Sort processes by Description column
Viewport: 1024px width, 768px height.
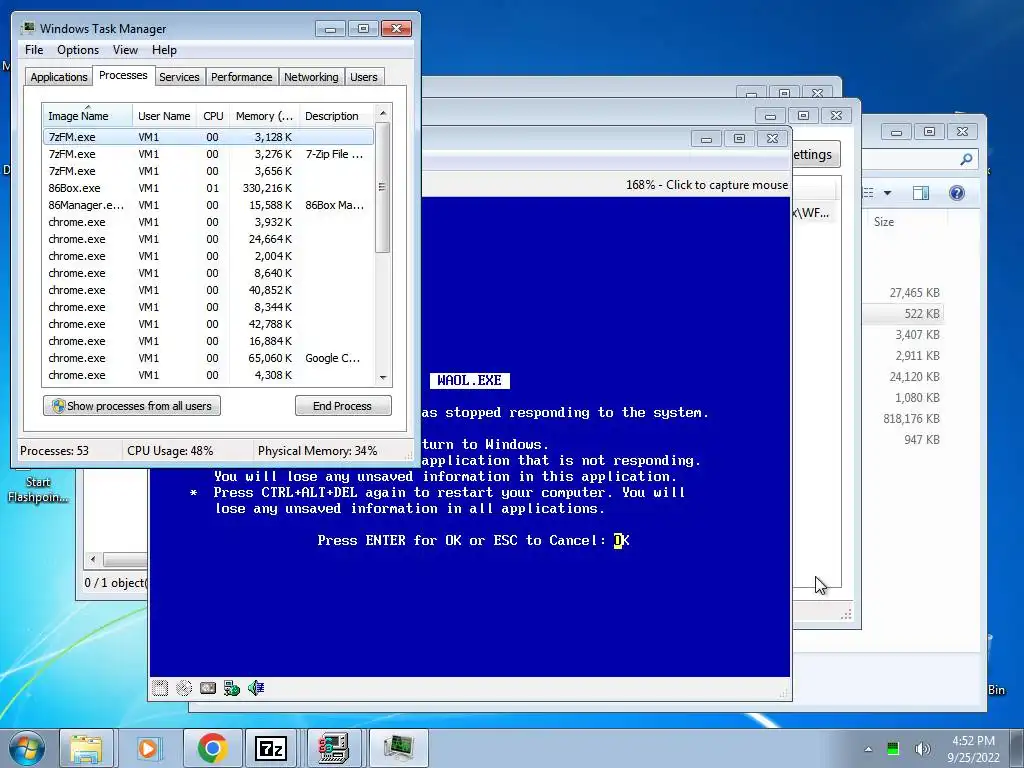click(336, 116)
